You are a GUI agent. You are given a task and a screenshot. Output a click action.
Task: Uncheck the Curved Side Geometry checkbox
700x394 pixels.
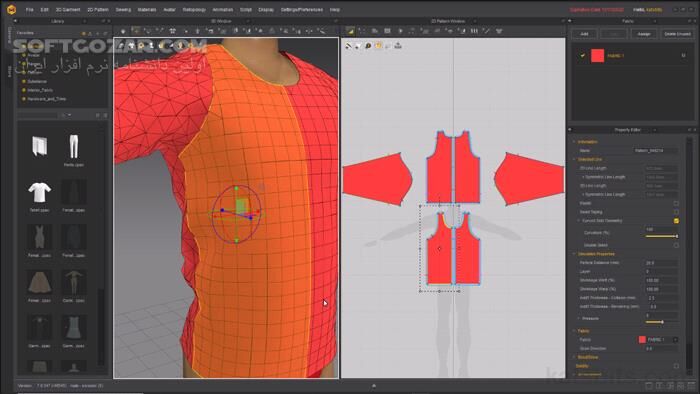pyautogui.click(x=676, y=221)
